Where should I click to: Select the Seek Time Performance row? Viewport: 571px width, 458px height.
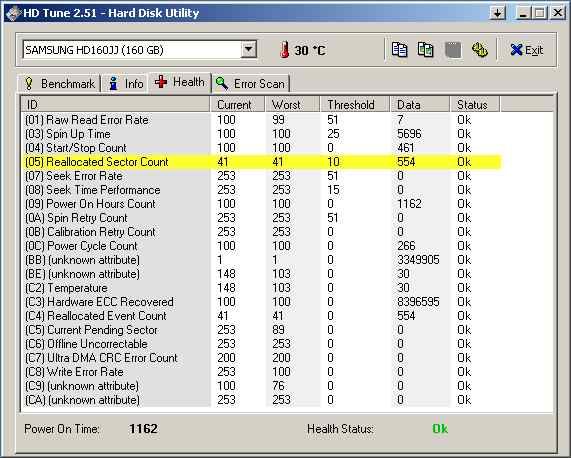tap(261, 190)
